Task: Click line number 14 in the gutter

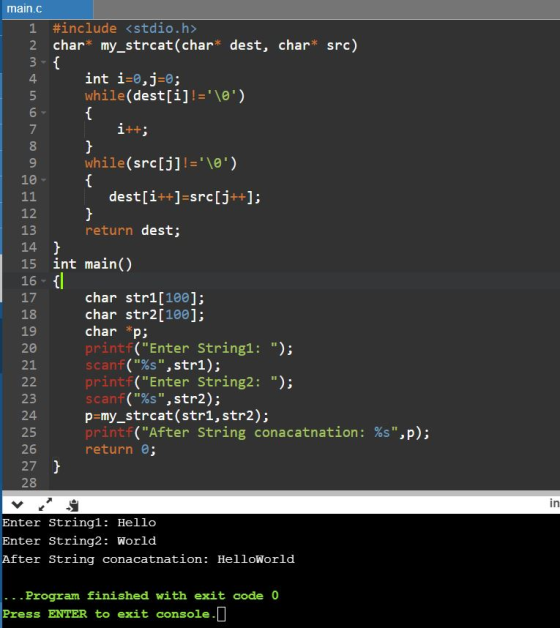Action: (x=29, y=247)
